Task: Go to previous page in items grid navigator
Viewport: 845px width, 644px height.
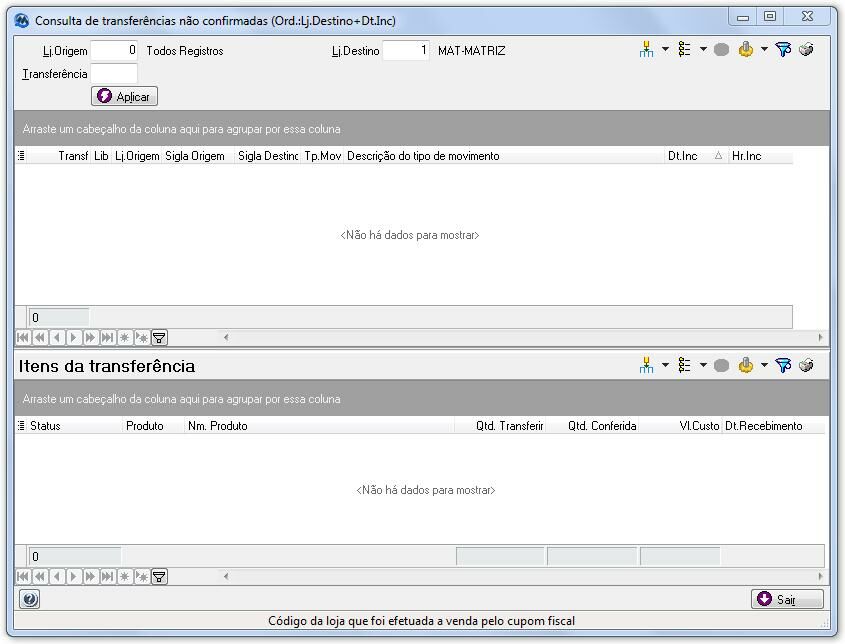Action: click(40, 577)
